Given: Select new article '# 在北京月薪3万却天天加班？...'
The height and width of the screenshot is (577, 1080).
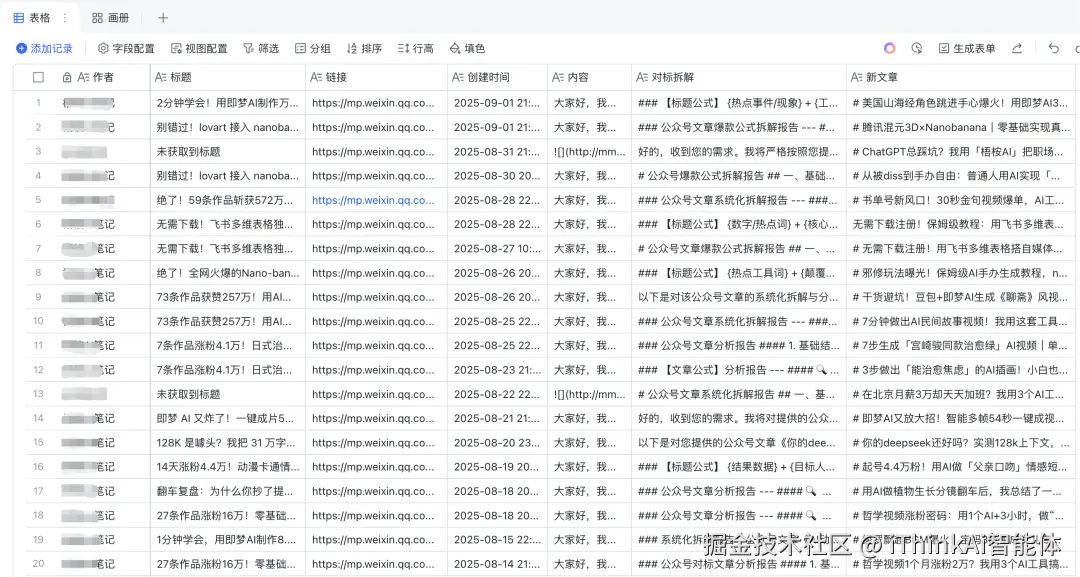Looking at the screenshot, I should (x=962, y=394).
